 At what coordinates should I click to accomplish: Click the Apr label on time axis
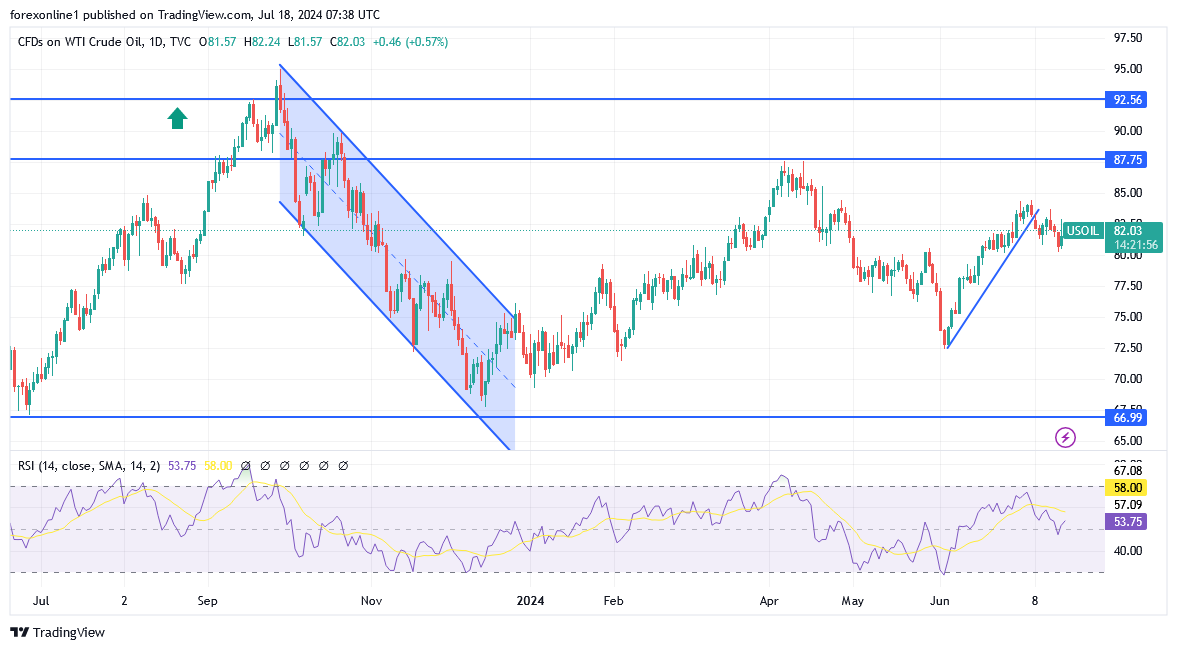[x=769, y=602]
